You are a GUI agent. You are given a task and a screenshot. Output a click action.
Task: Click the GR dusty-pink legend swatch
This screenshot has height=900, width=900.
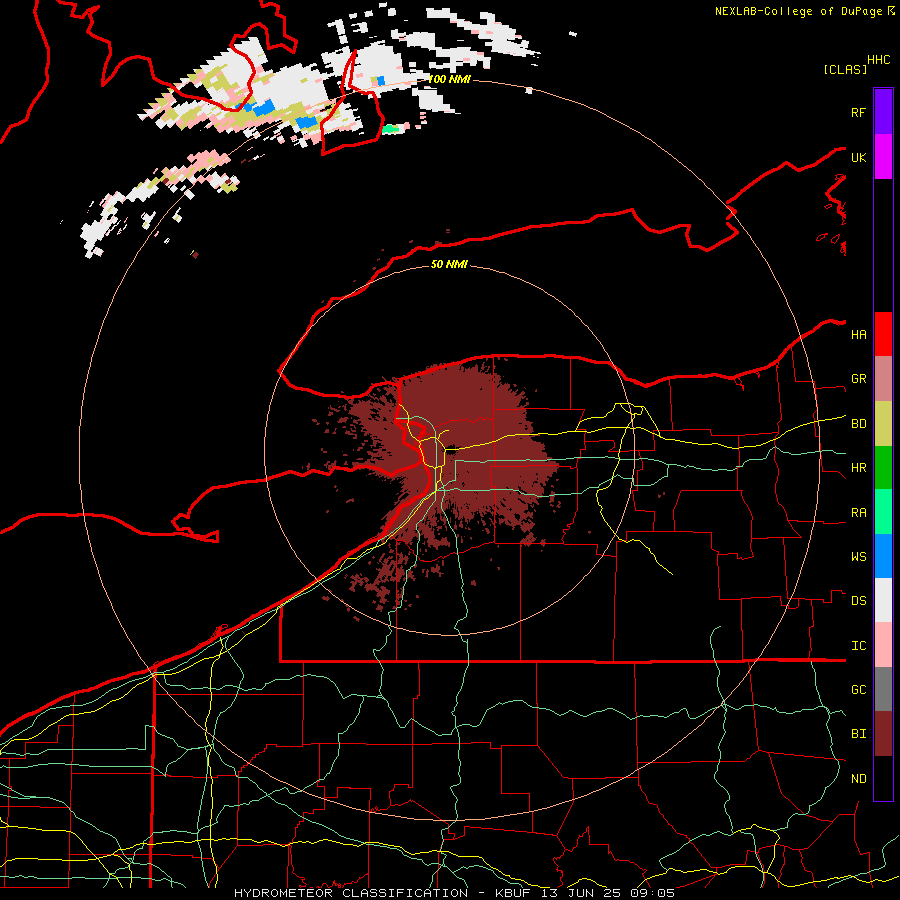(x=883, y=379)
